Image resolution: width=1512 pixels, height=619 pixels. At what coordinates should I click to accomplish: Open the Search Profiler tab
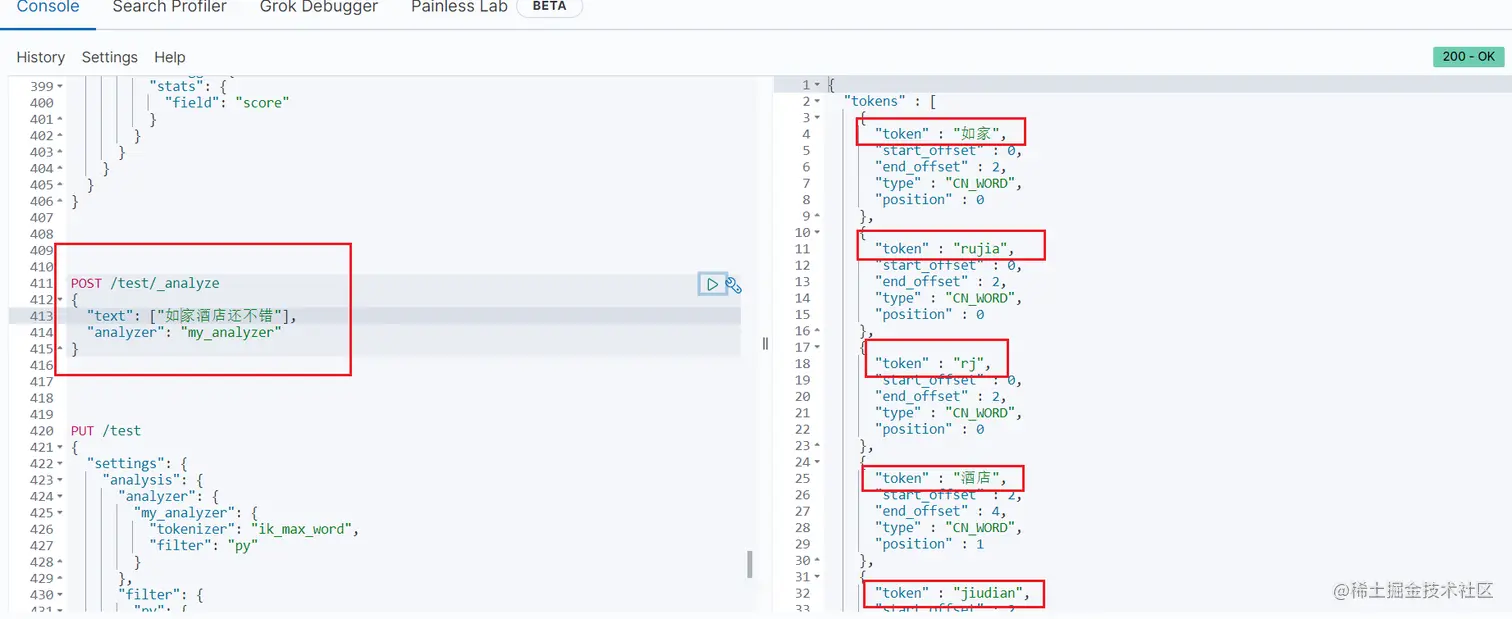pos(170,7)
